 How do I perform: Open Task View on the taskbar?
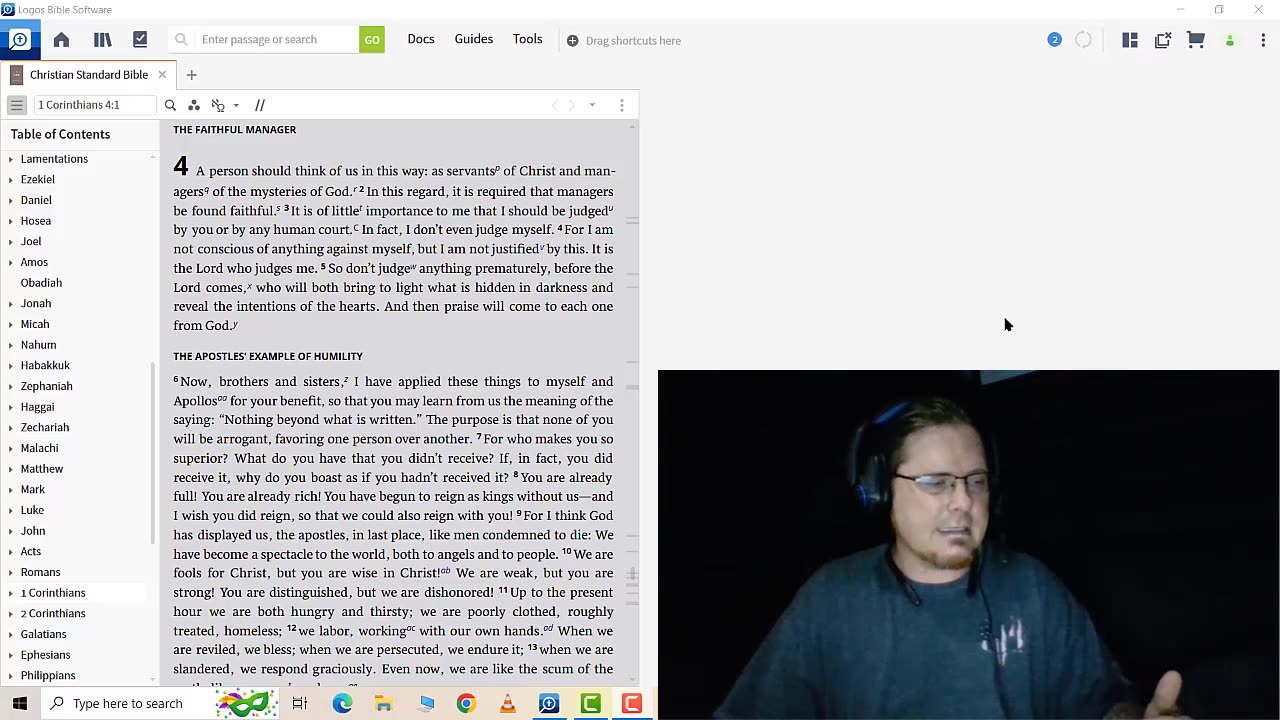(299, 703)
